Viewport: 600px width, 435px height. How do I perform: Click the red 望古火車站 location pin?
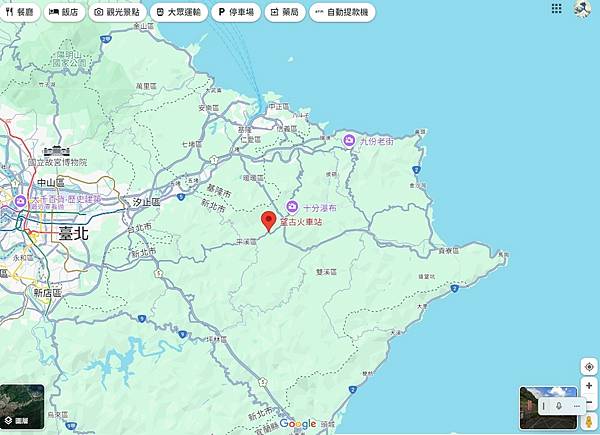click(x=269, y=222)
